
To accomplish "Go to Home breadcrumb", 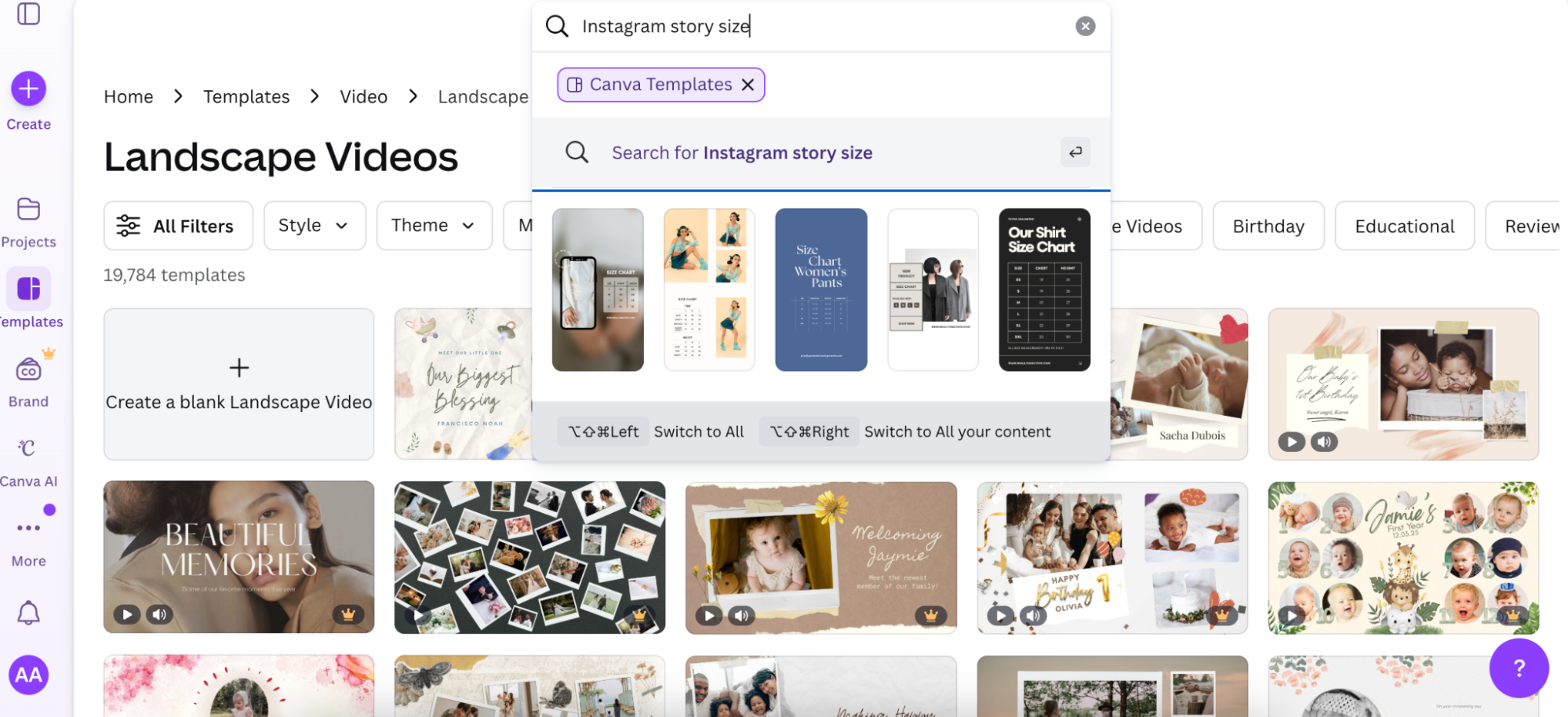I will (x=129, y=96).
